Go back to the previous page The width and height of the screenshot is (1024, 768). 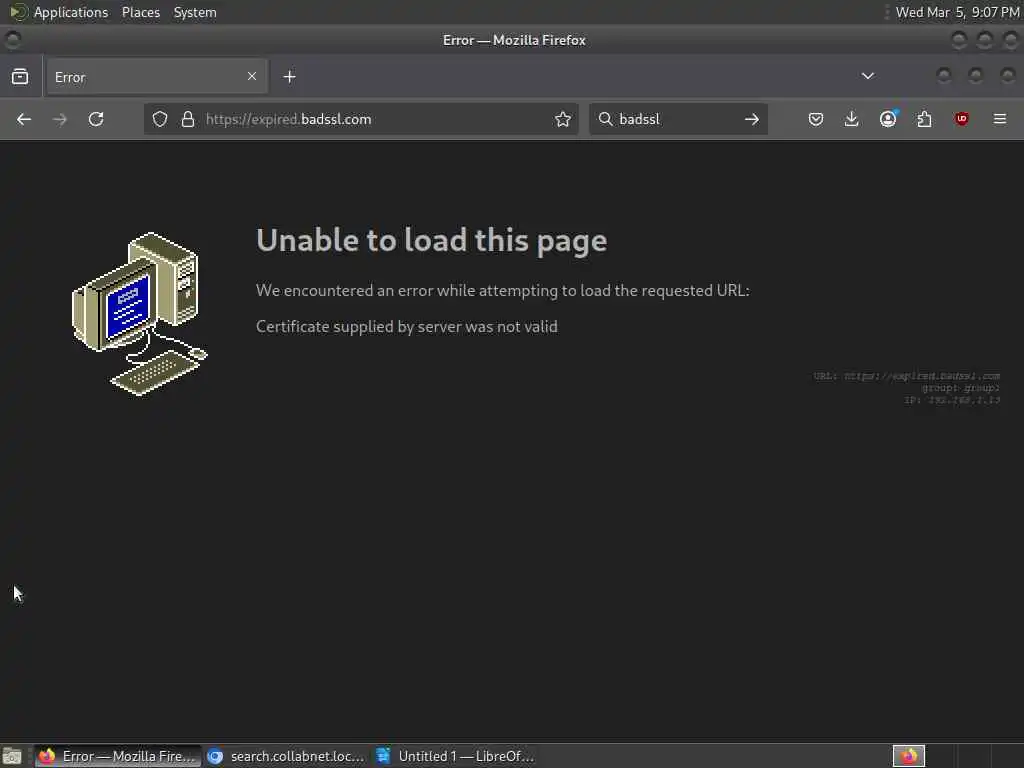pos(24,120)
